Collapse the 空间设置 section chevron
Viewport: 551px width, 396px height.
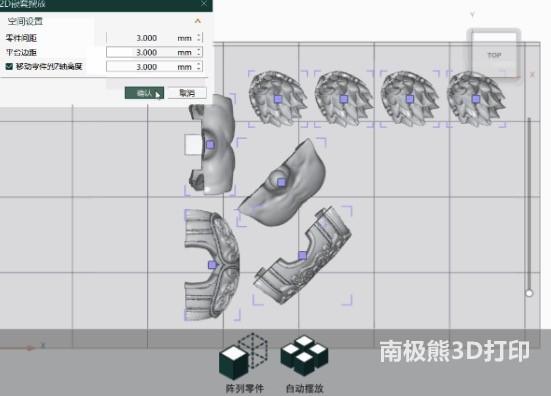198,21
